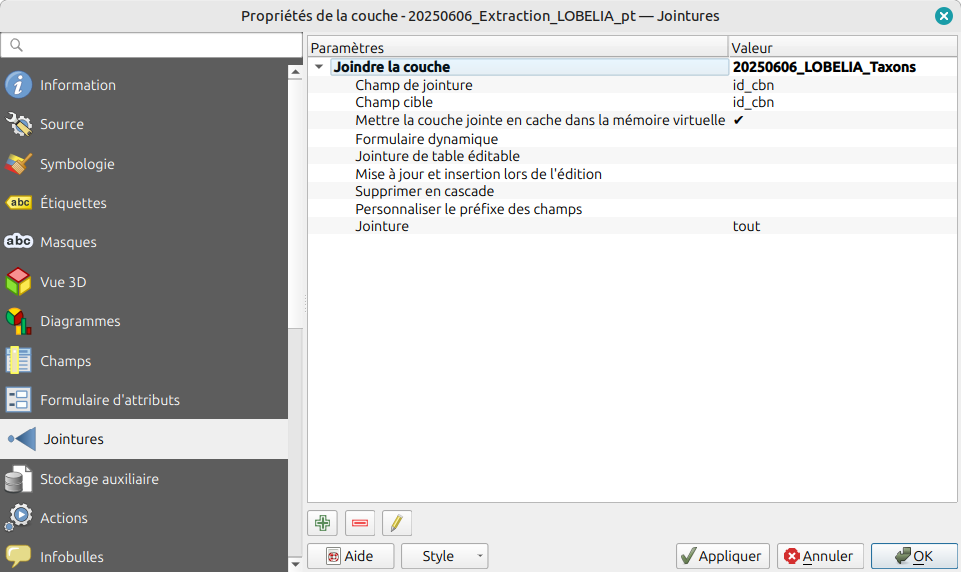Open the Stockage auxiliaire database icon
The width and height of the screenshot is (961, 572).
tap(19, 479)
